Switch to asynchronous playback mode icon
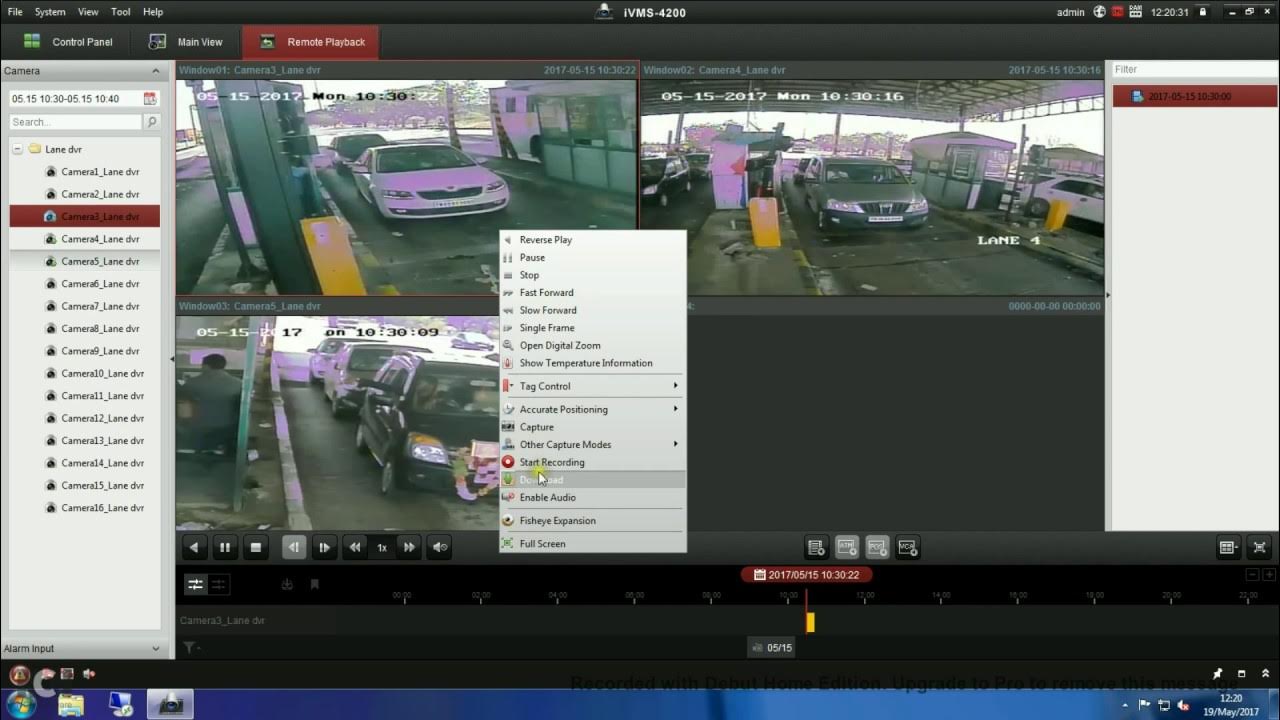 coord(218,584)
